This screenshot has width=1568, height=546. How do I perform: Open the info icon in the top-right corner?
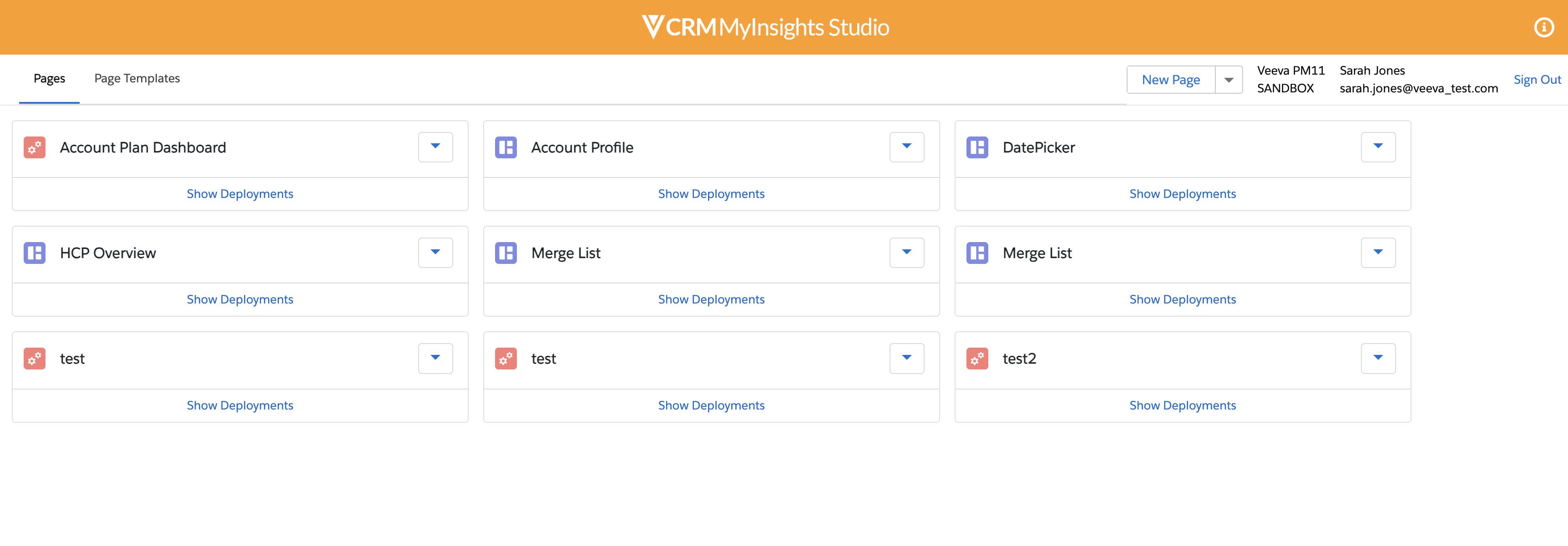pos(1544,27)
